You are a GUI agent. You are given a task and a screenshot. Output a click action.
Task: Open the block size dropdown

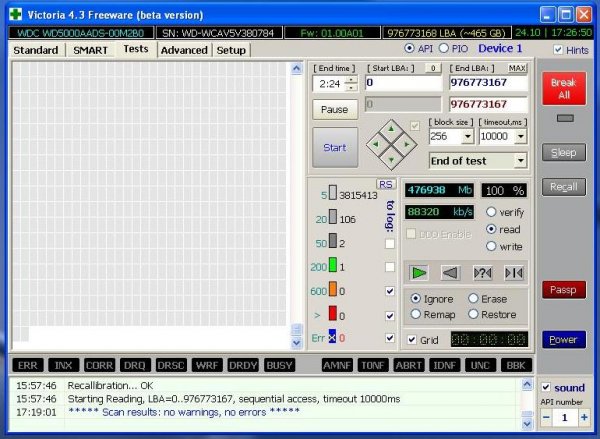point(468,136)
